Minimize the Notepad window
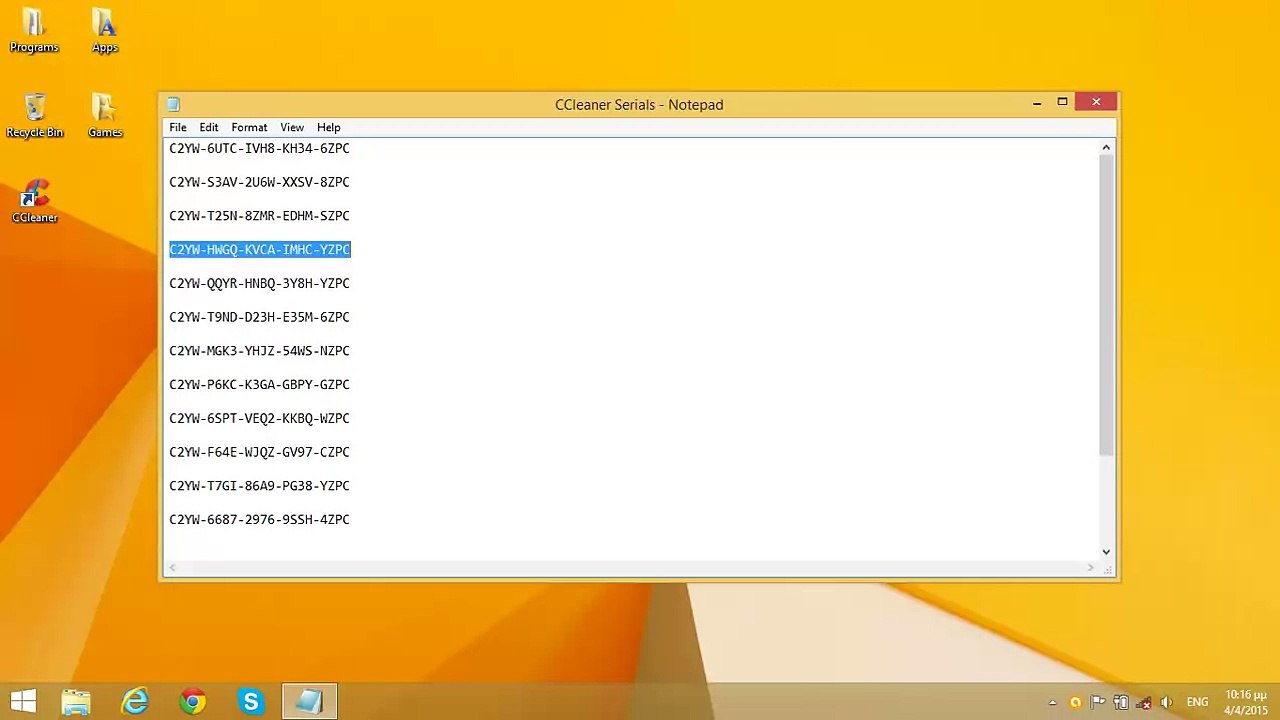The height and width of the screenshot is (720, 1280). point(1037,103)
